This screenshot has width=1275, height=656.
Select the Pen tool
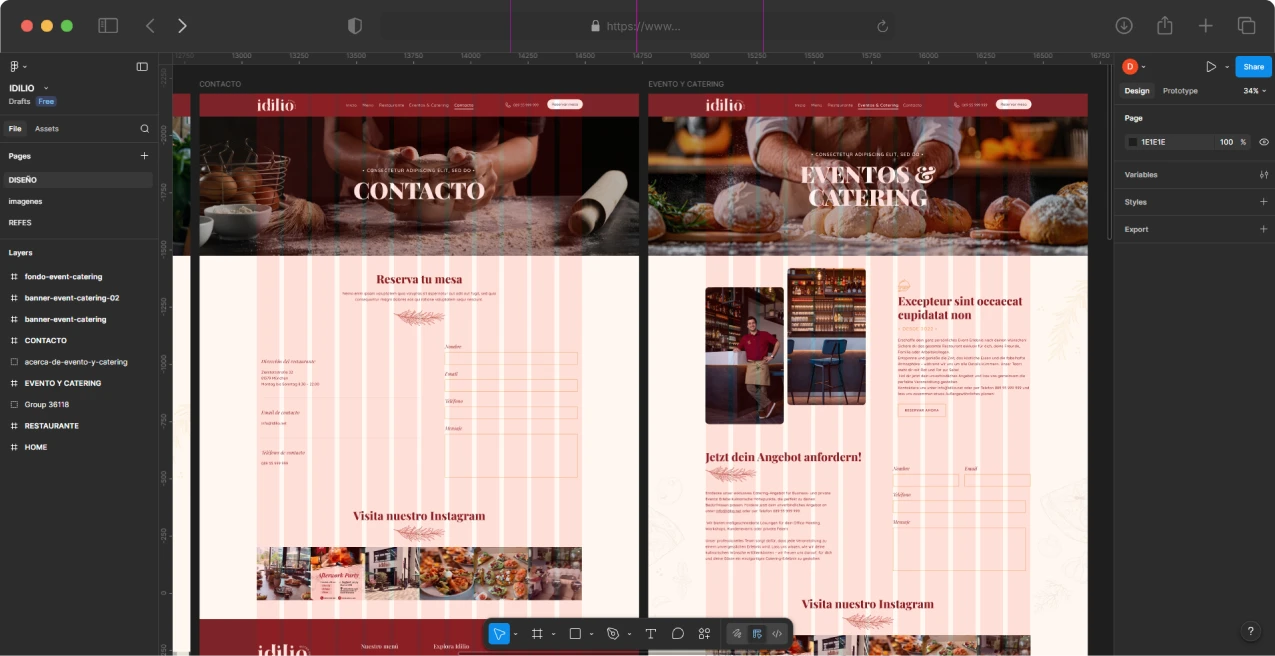coord(613,634)
